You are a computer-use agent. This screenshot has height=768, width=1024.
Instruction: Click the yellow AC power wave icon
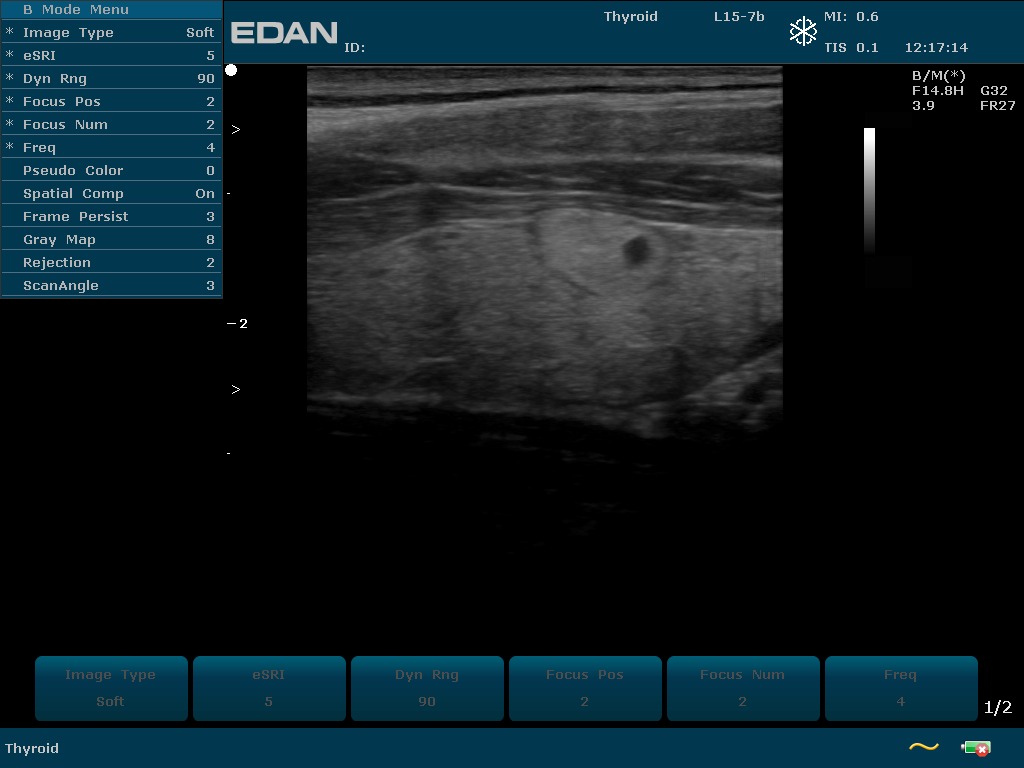pyautogui.click(x=923, y=747)
